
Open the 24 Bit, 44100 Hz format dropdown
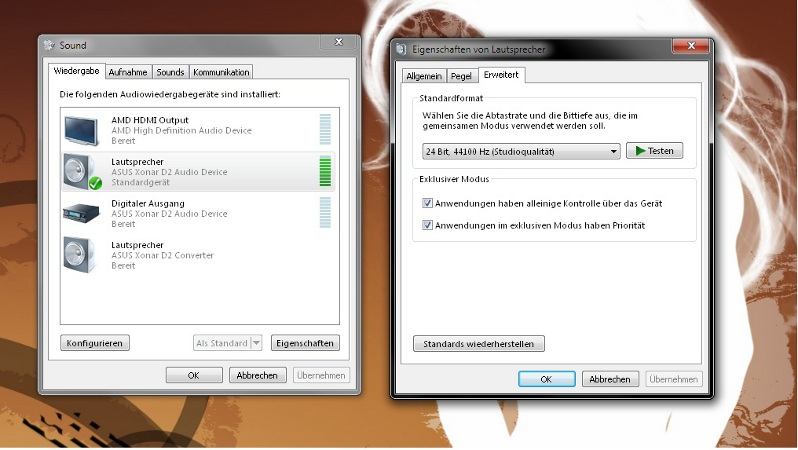point(521,151)
